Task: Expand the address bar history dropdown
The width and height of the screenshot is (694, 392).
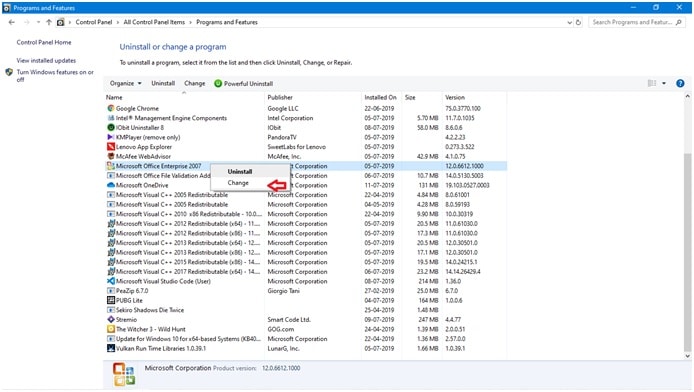Action: (x=570, y=22)
